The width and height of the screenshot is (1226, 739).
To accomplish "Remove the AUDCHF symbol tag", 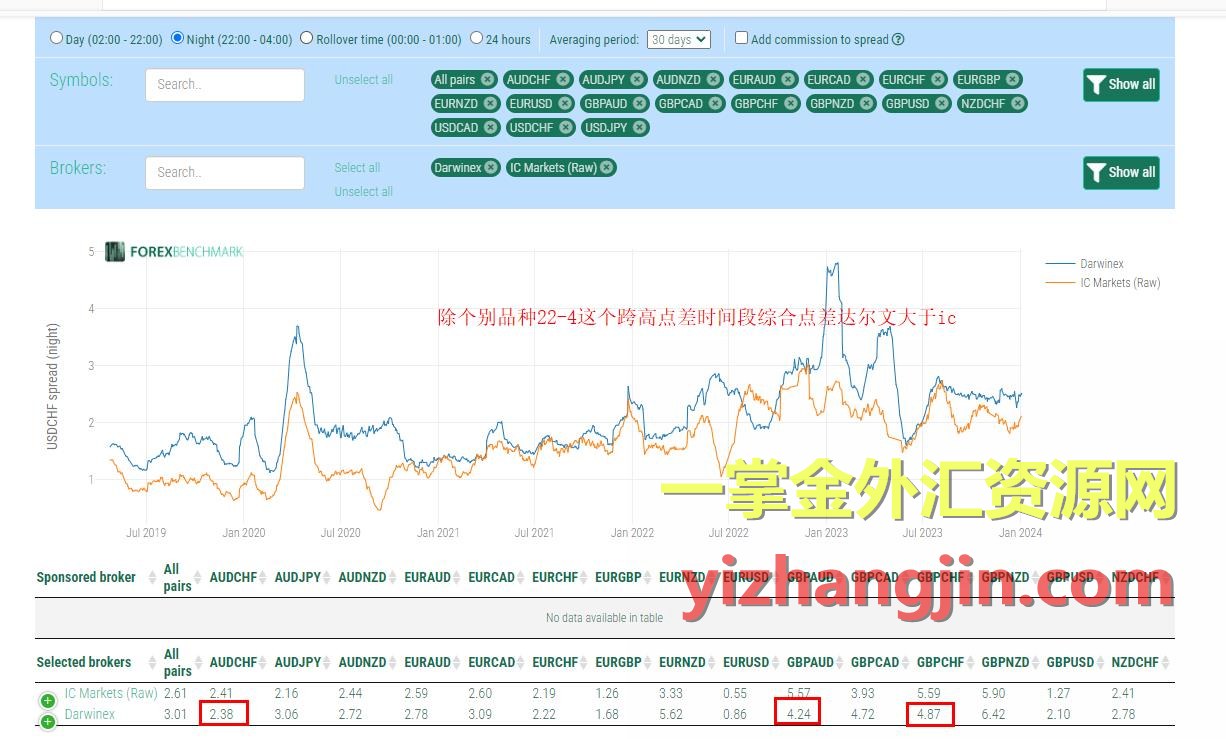I will click(x=563, y=80).
